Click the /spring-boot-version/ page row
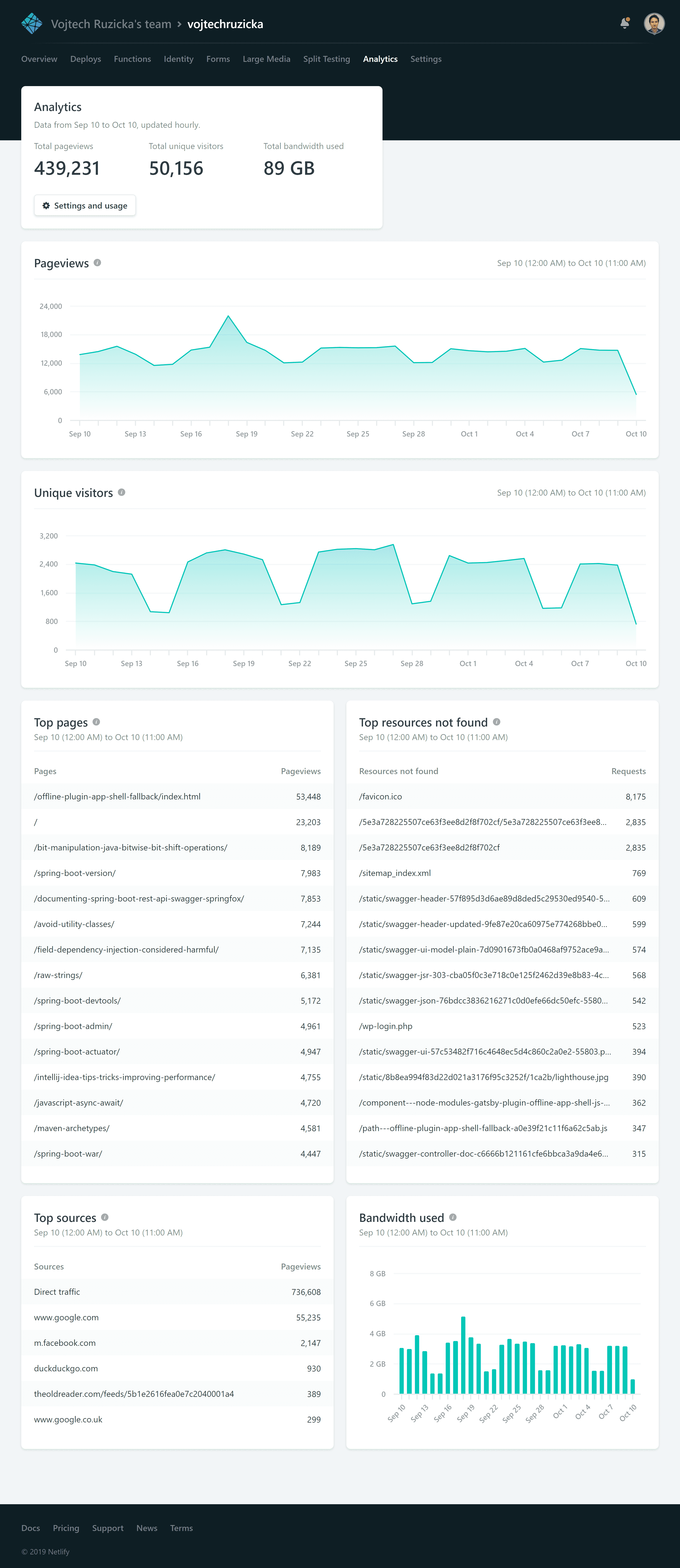Image resolution: width=680 pixels, height=1568 pixels. pos(176,873)
